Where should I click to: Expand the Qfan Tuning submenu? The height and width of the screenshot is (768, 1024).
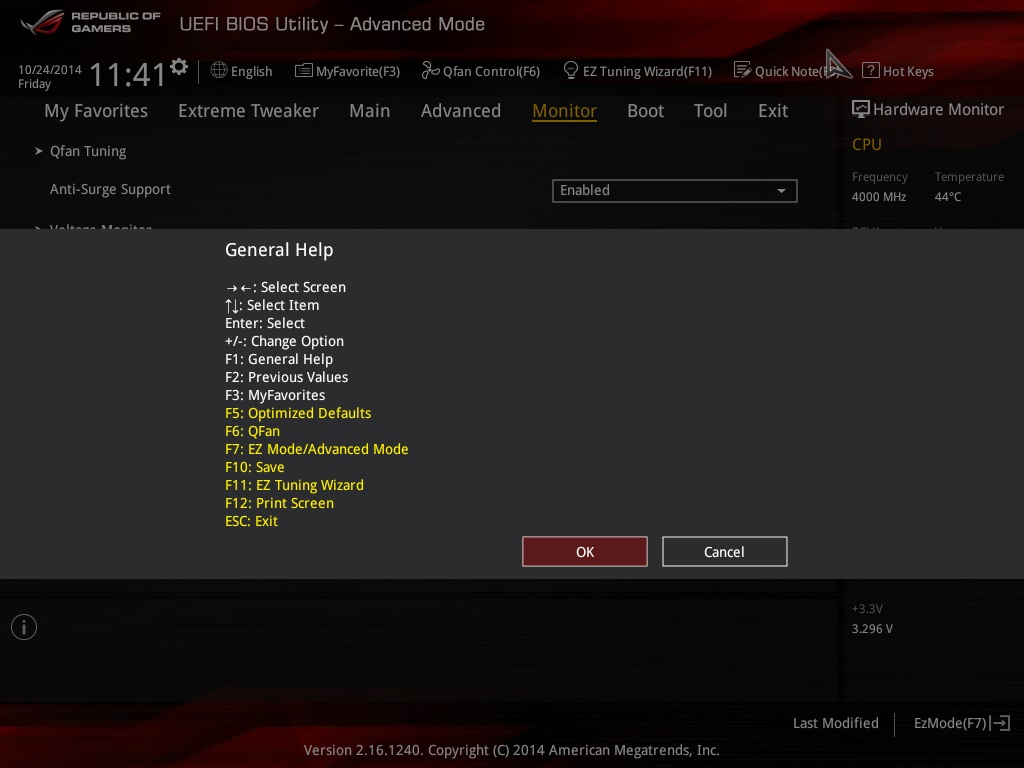point(88,151)
